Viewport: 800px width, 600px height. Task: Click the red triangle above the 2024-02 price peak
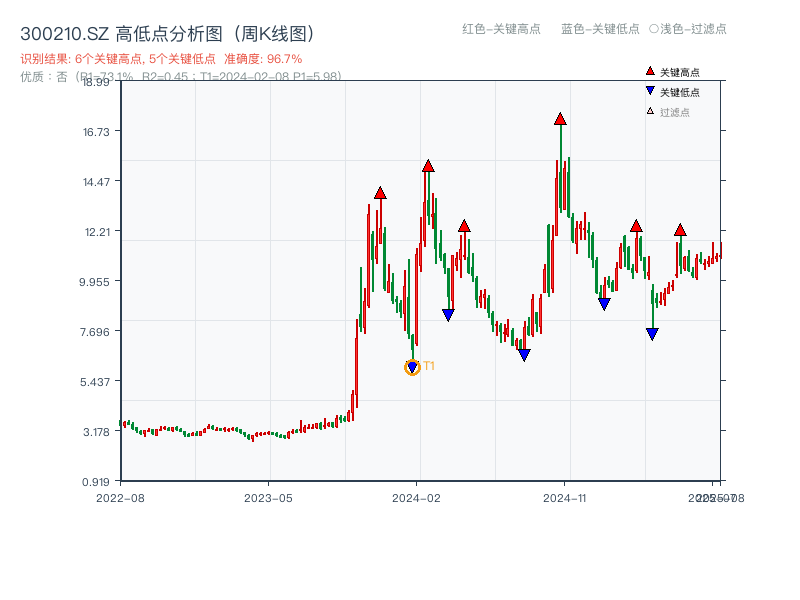coord(430,166)
